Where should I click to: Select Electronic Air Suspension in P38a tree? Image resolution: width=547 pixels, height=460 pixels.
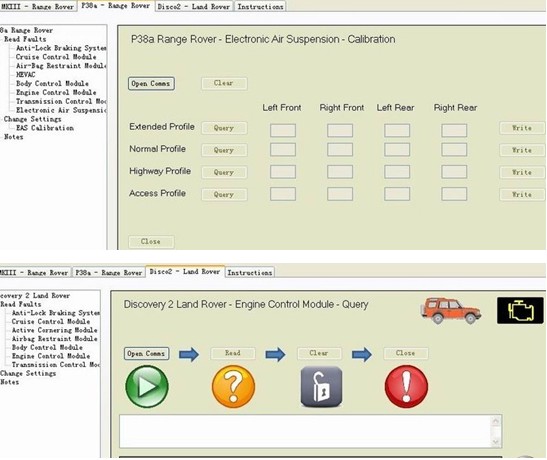tap(61, 110)
